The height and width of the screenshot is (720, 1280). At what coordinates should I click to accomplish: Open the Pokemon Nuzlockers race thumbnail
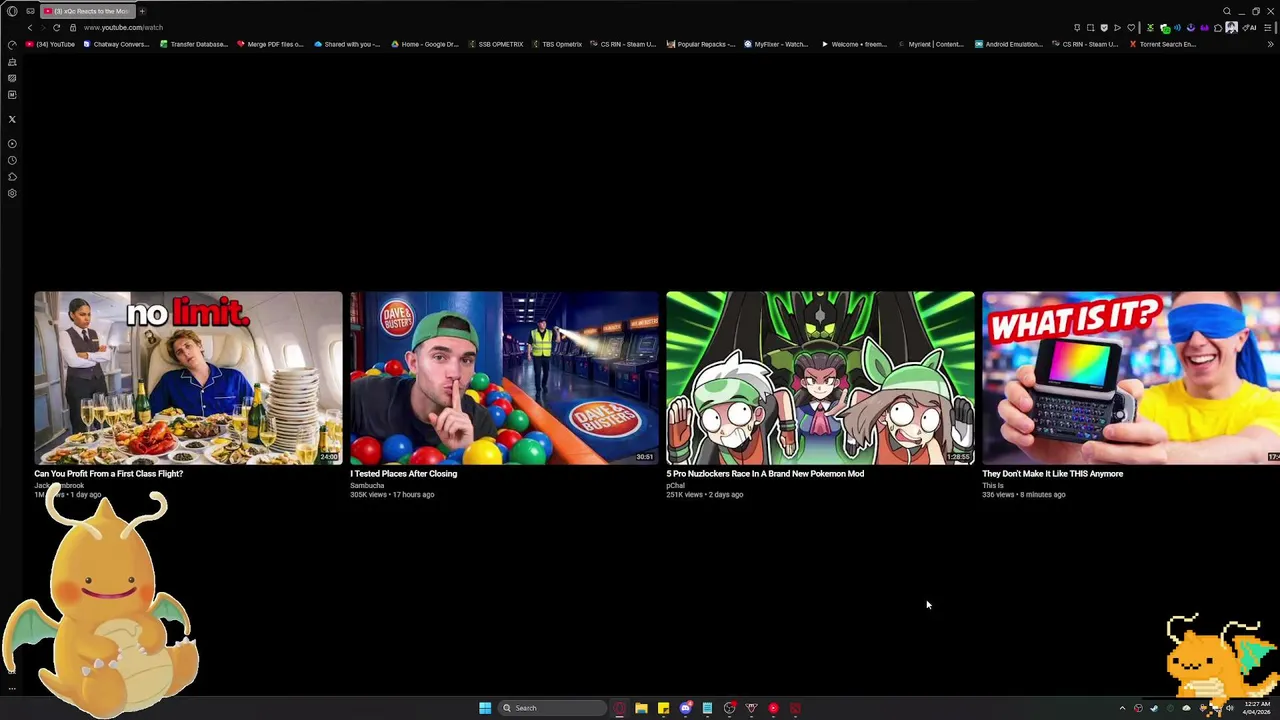(820, 378)
